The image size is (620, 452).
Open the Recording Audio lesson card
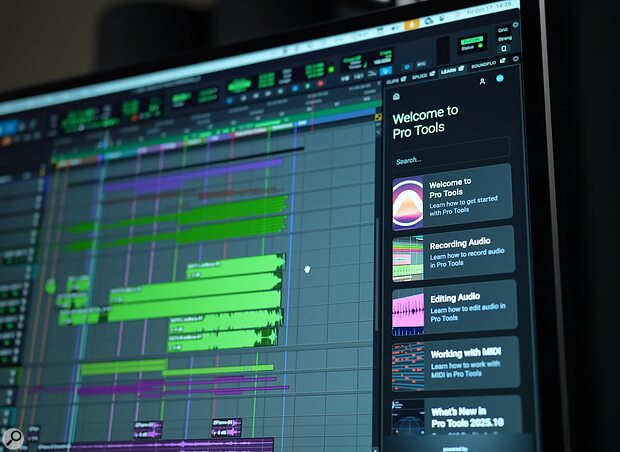pos(454,253)
